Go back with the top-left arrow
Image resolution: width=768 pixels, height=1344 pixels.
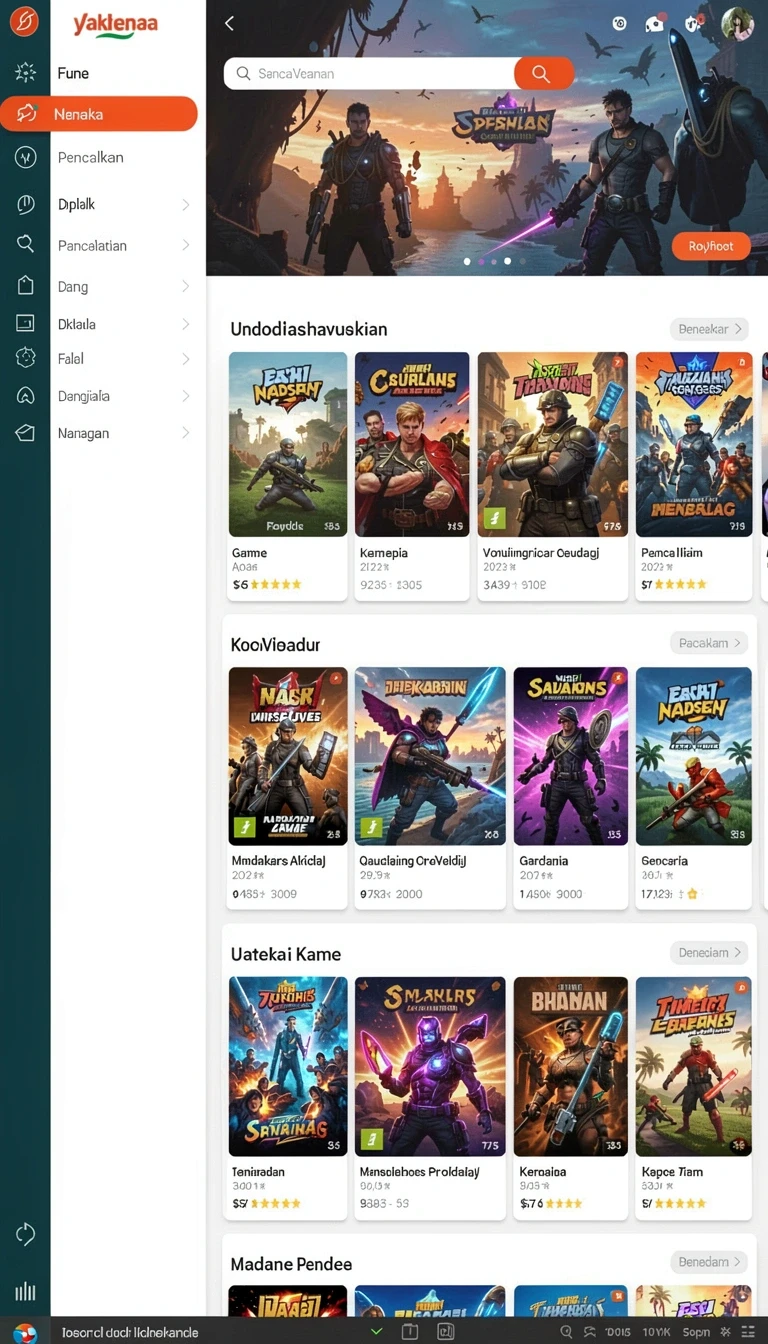(230, 23)
